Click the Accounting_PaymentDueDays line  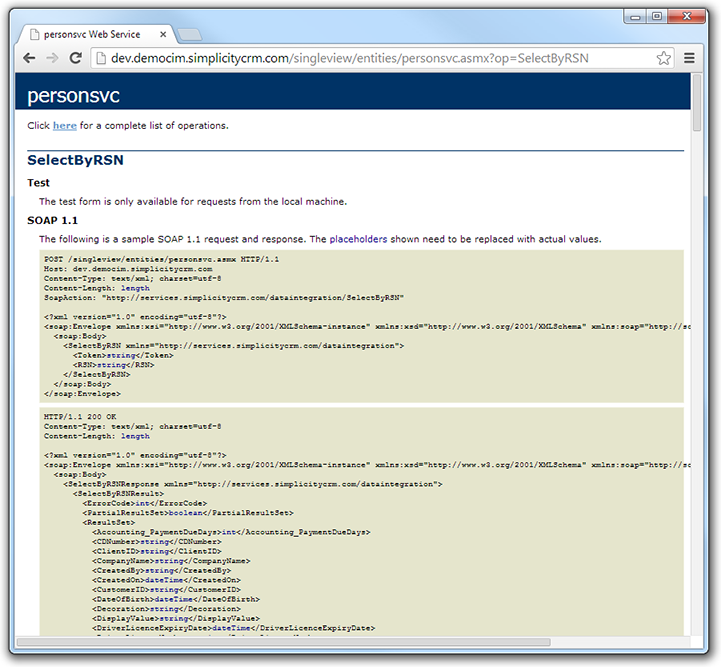click(x=231, y=532)
